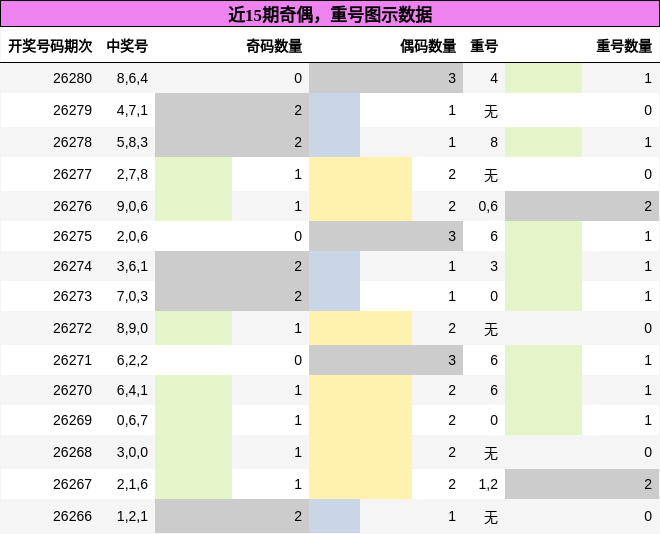660x534 pixels.
Task: Click the gray even-count bar in row 26275
Action: pos(386,236)
